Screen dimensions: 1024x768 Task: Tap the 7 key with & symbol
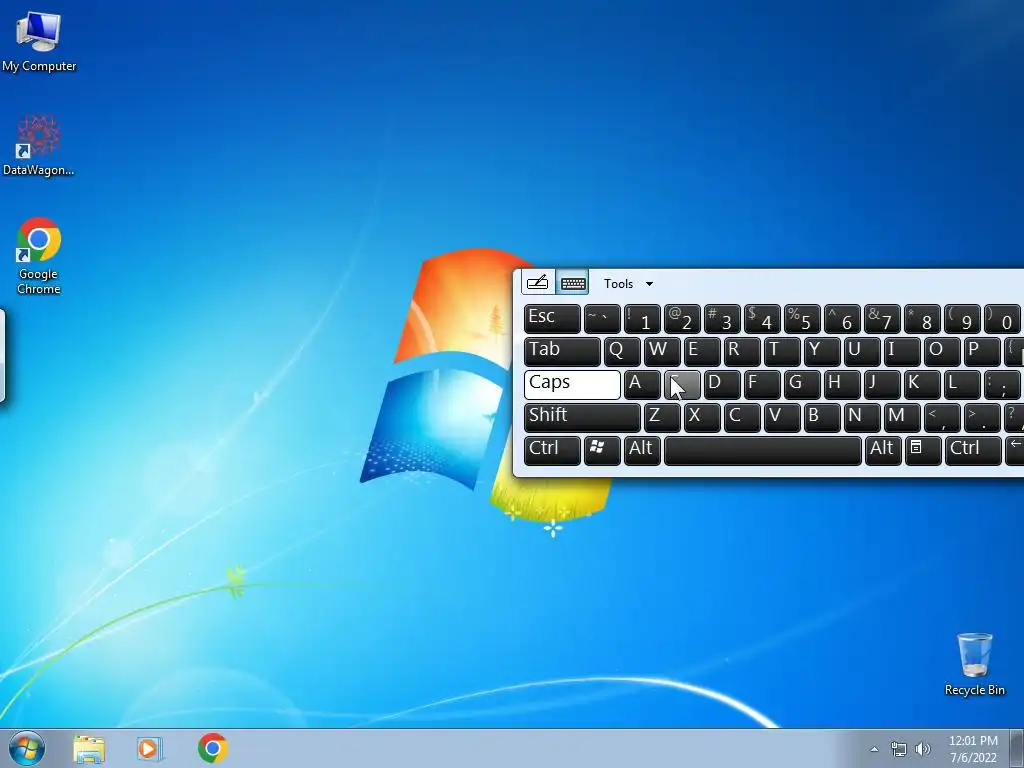(x=882, y=319)
